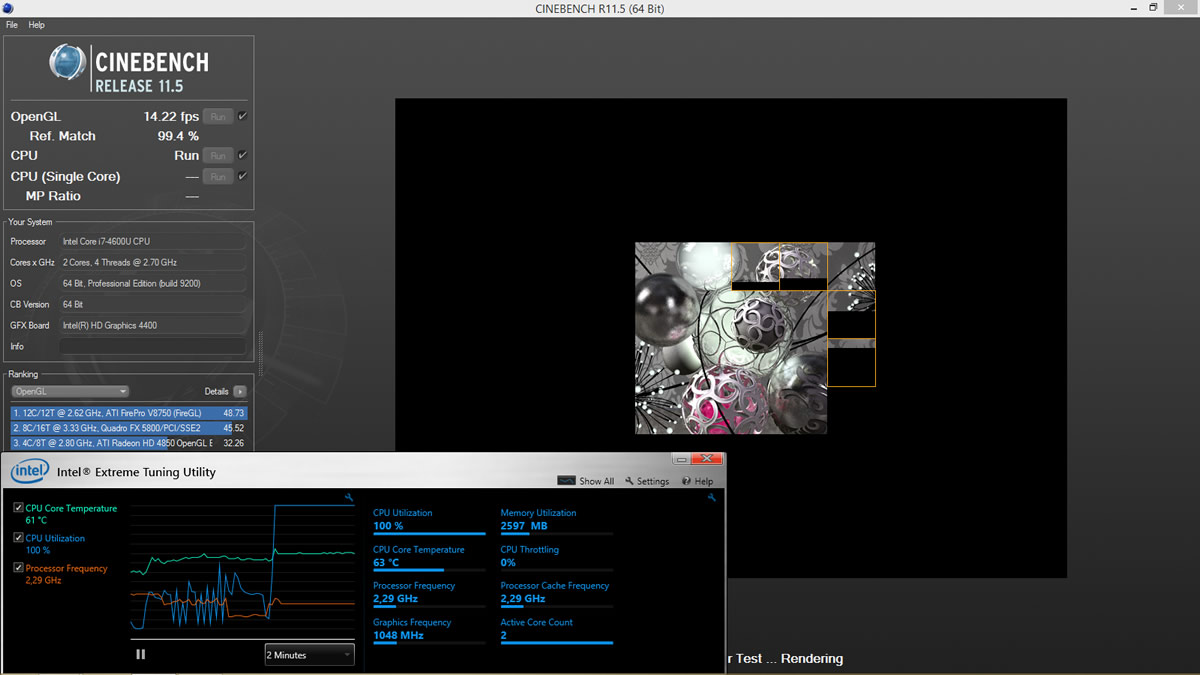Screen dimensions: 1200x675
Task: Select ranking entry 12C/12T ATI FirePro V8750
Action: coord(128,413)
